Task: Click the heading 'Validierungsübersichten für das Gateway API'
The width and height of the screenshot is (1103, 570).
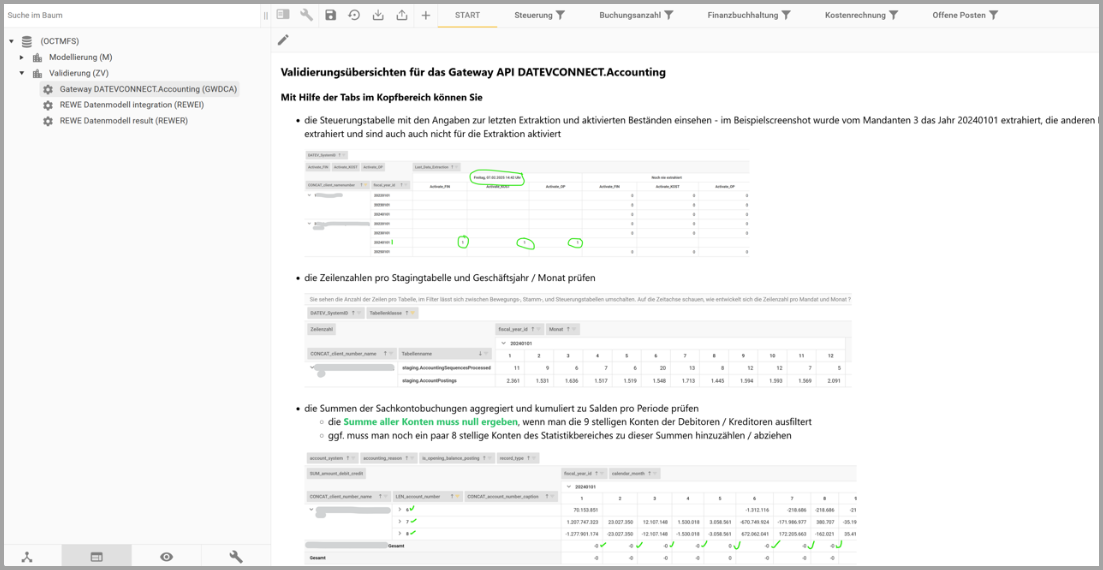Action: pyautogui.click(x=473, y=72)
